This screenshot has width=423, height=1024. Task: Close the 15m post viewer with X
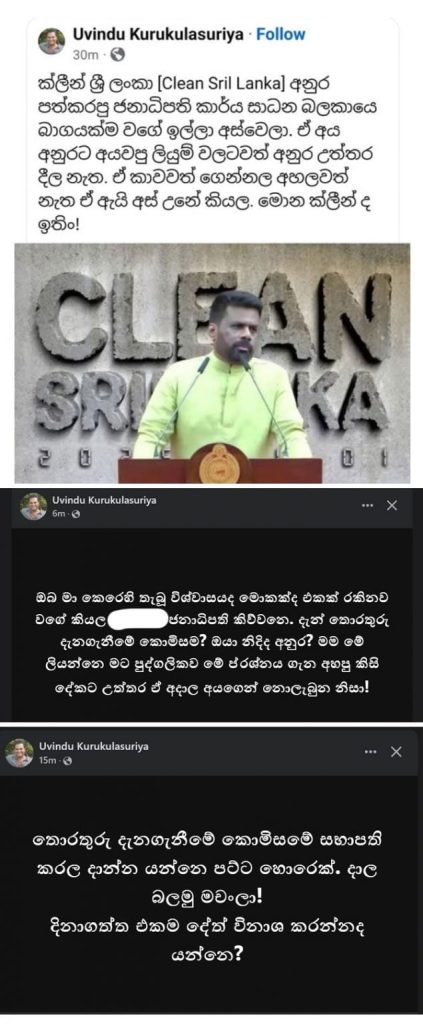pos(396,752)
